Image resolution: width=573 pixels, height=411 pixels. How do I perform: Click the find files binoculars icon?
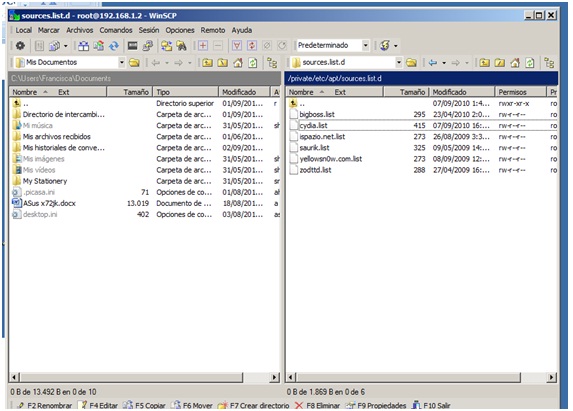[182, 46]
